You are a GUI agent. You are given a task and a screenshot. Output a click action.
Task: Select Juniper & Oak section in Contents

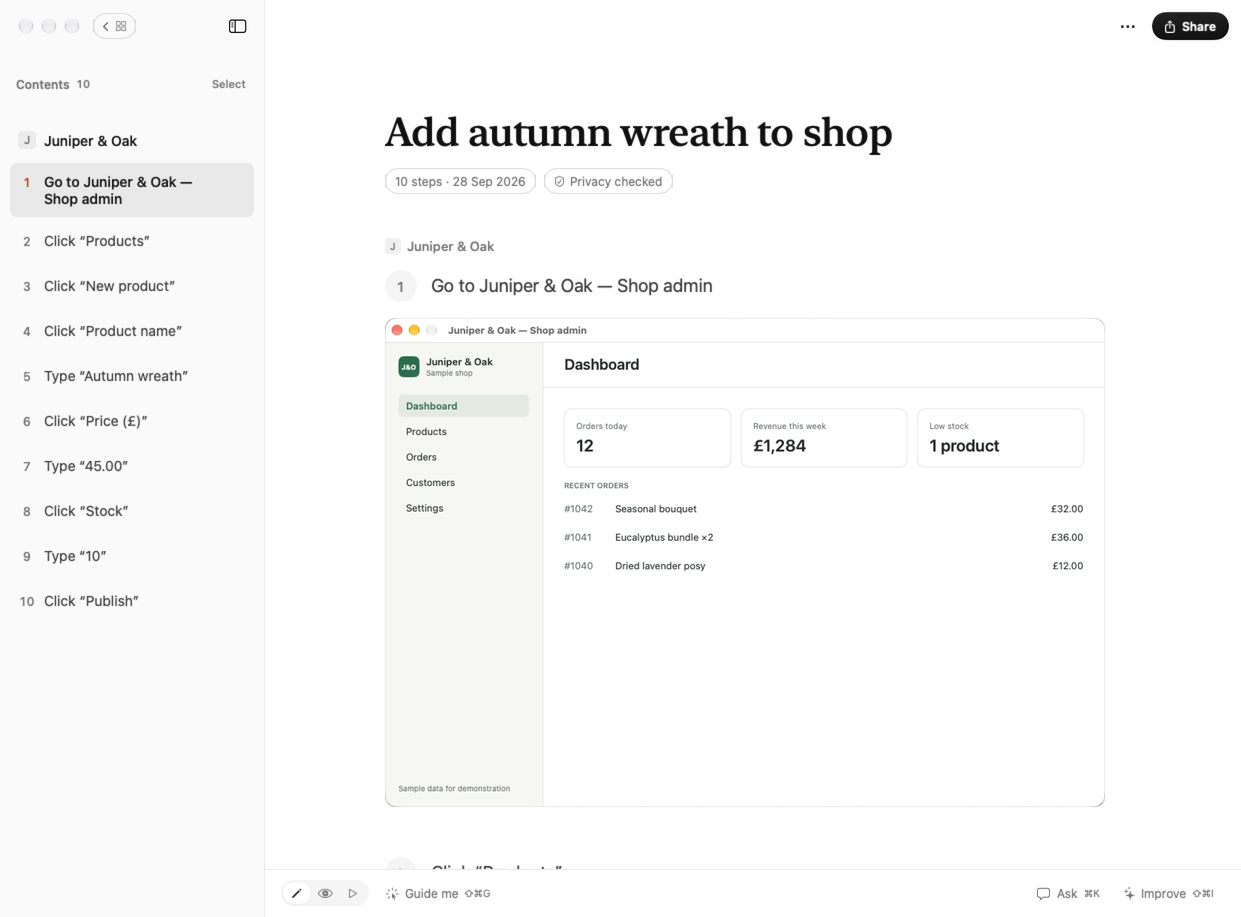pos(132,141)
